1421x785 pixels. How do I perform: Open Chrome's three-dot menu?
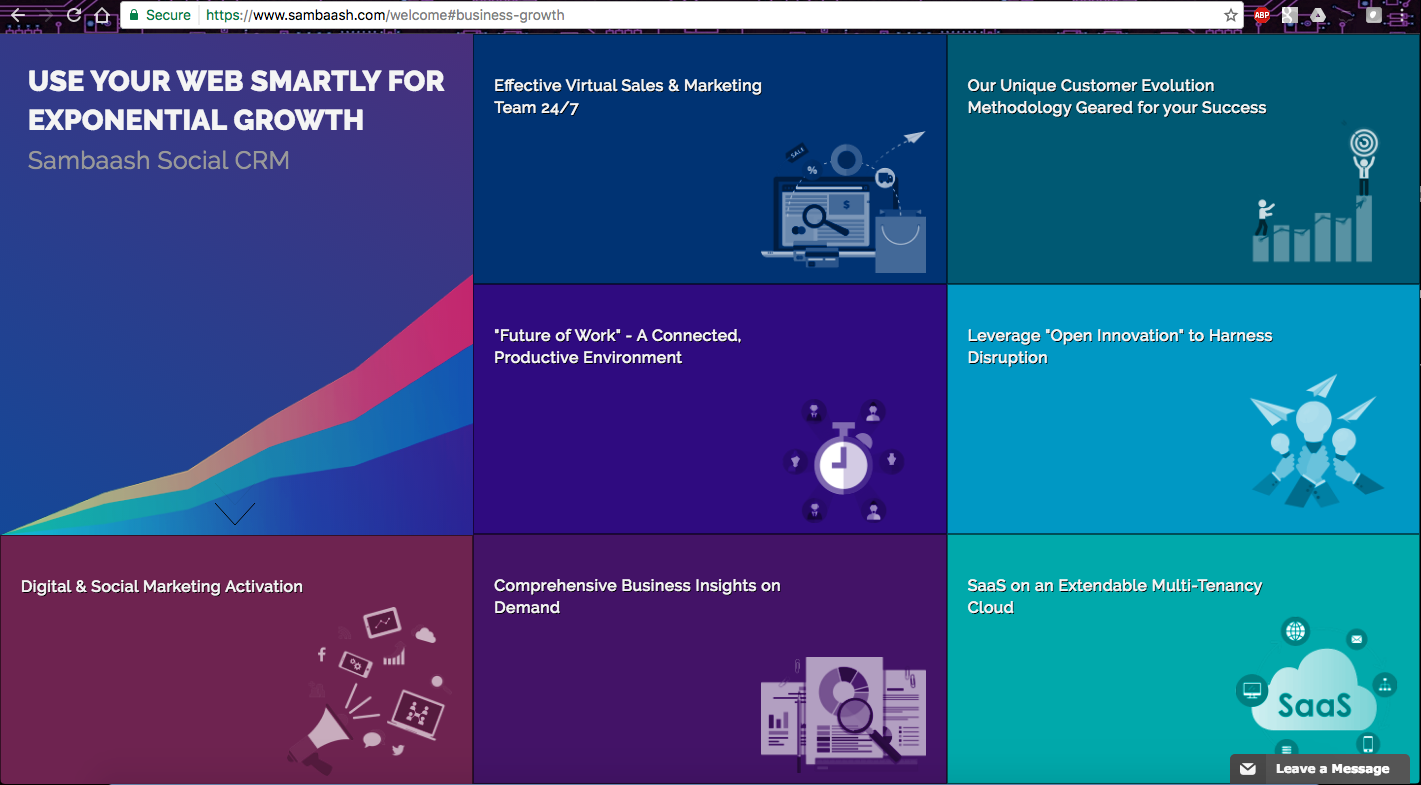1404,15
